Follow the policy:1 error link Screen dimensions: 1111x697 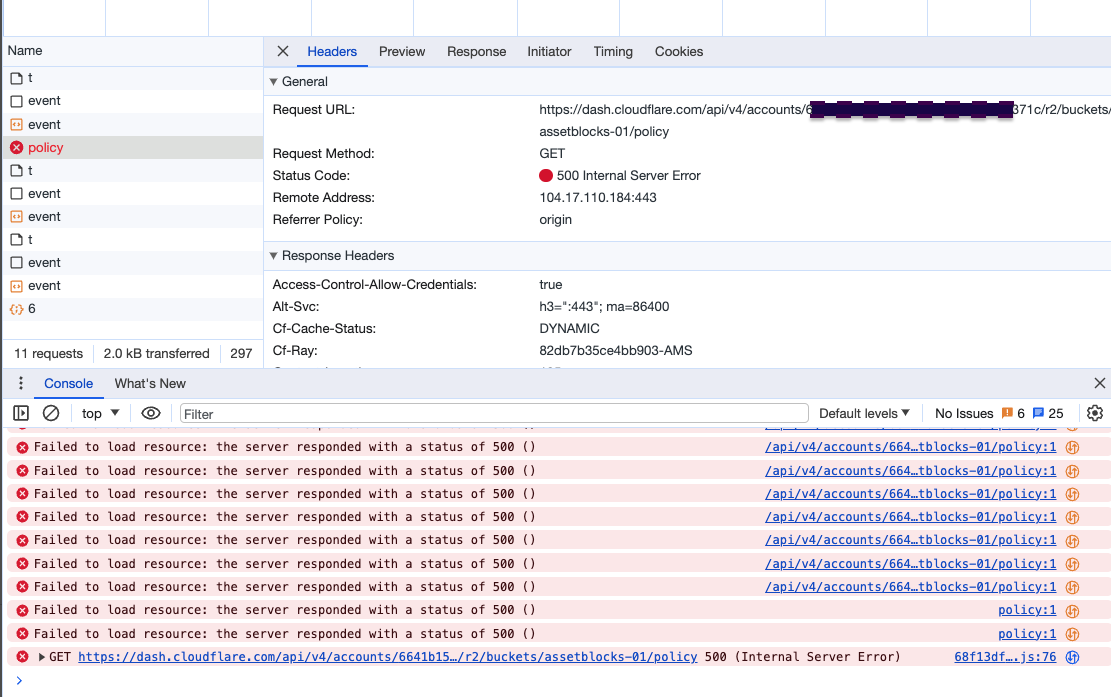[x=1026, y=610]
